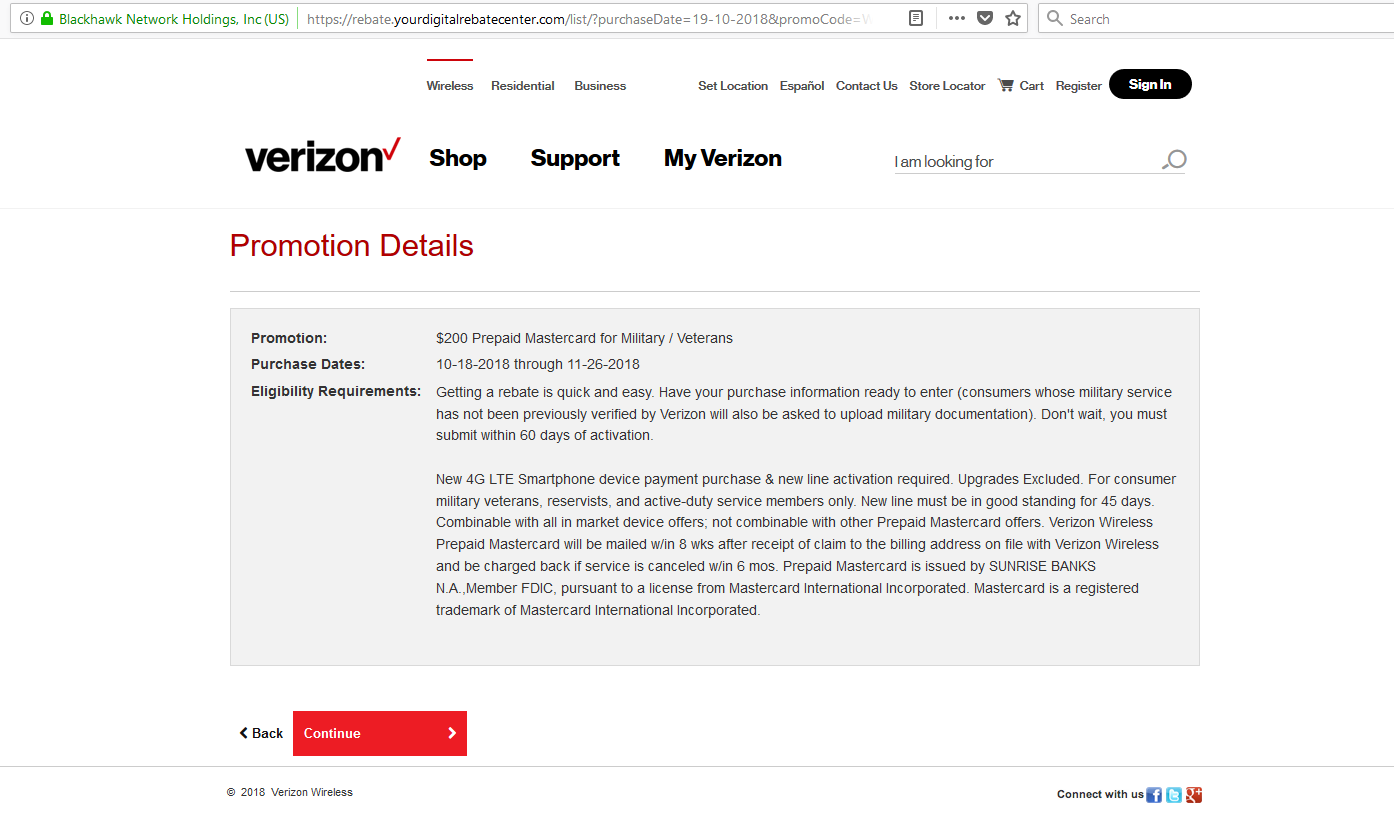Switch to the Wireless tab

coord(449,85)
